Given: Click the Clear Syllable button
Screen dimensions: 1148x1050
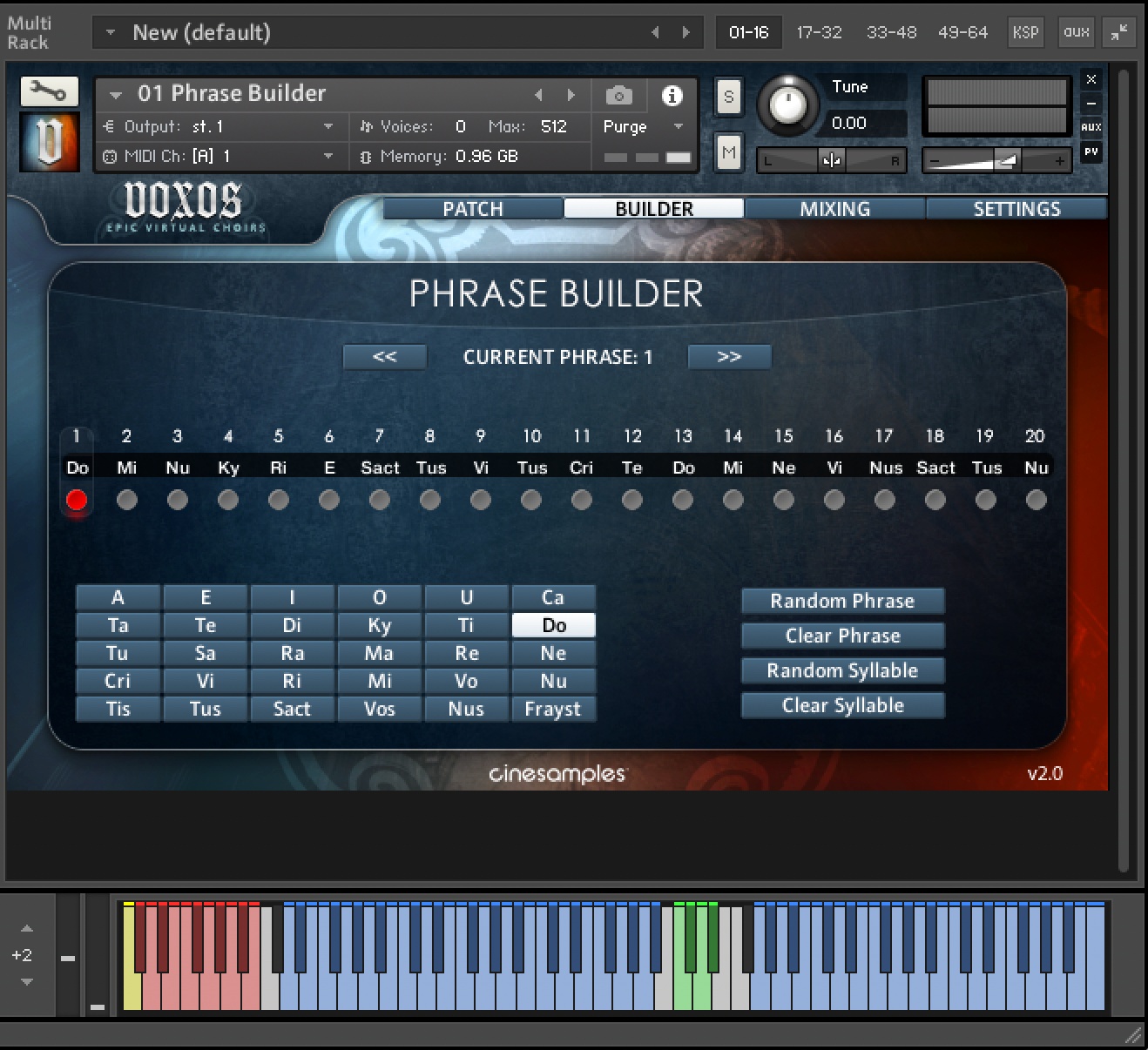Looking at the screenshot, I should pyautogui.click(x=841, y=705).
